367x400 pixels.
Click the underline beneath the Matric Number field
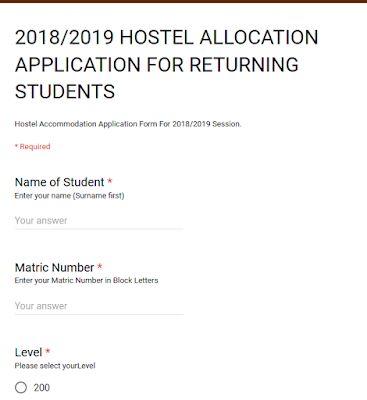tap(99, 314)
